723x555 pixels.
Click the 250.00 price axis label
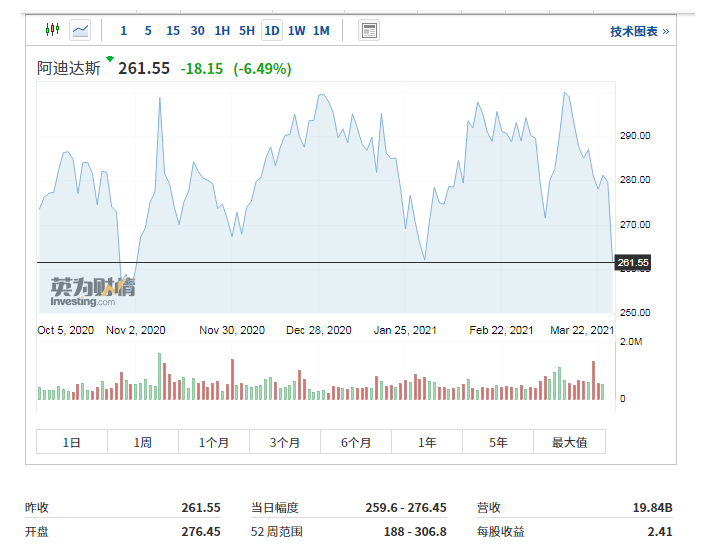click(635, 313)
